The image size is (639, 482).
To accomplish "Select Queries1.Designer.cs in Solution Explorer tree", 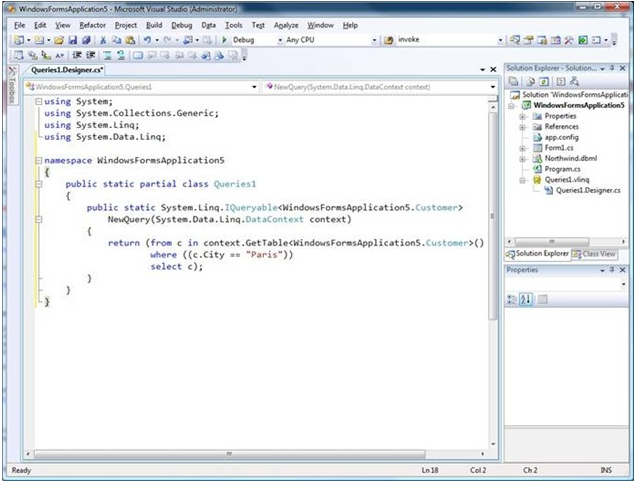I will point(588,190).
